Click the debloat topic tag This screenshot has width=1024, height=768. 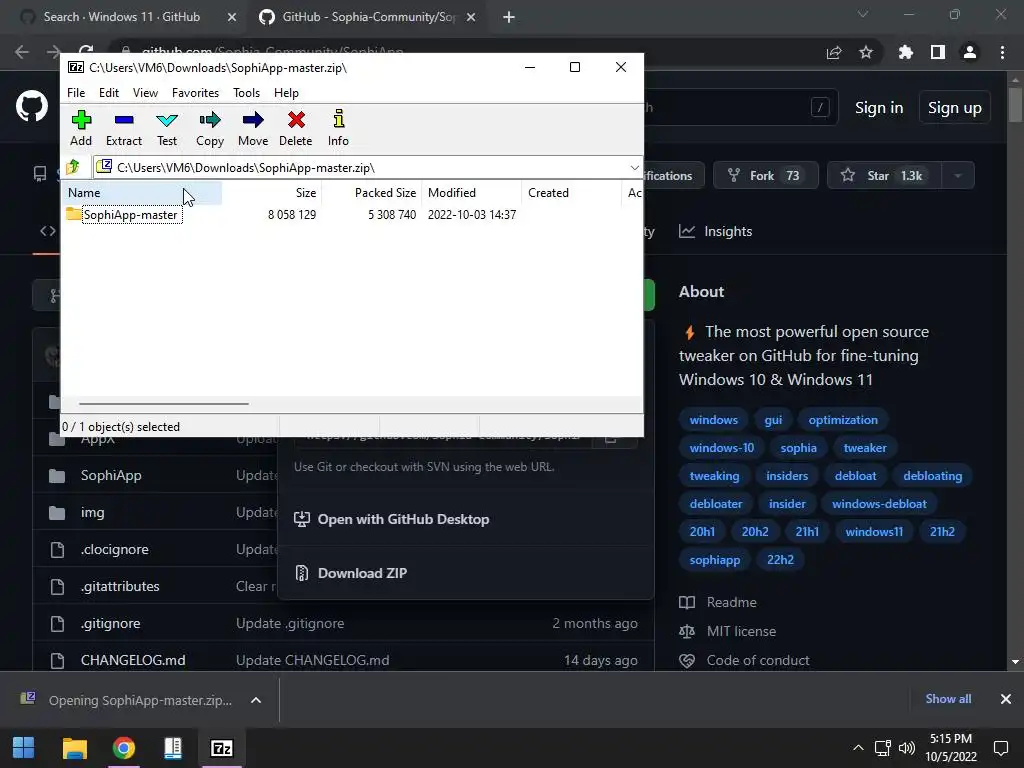[856, 476]
